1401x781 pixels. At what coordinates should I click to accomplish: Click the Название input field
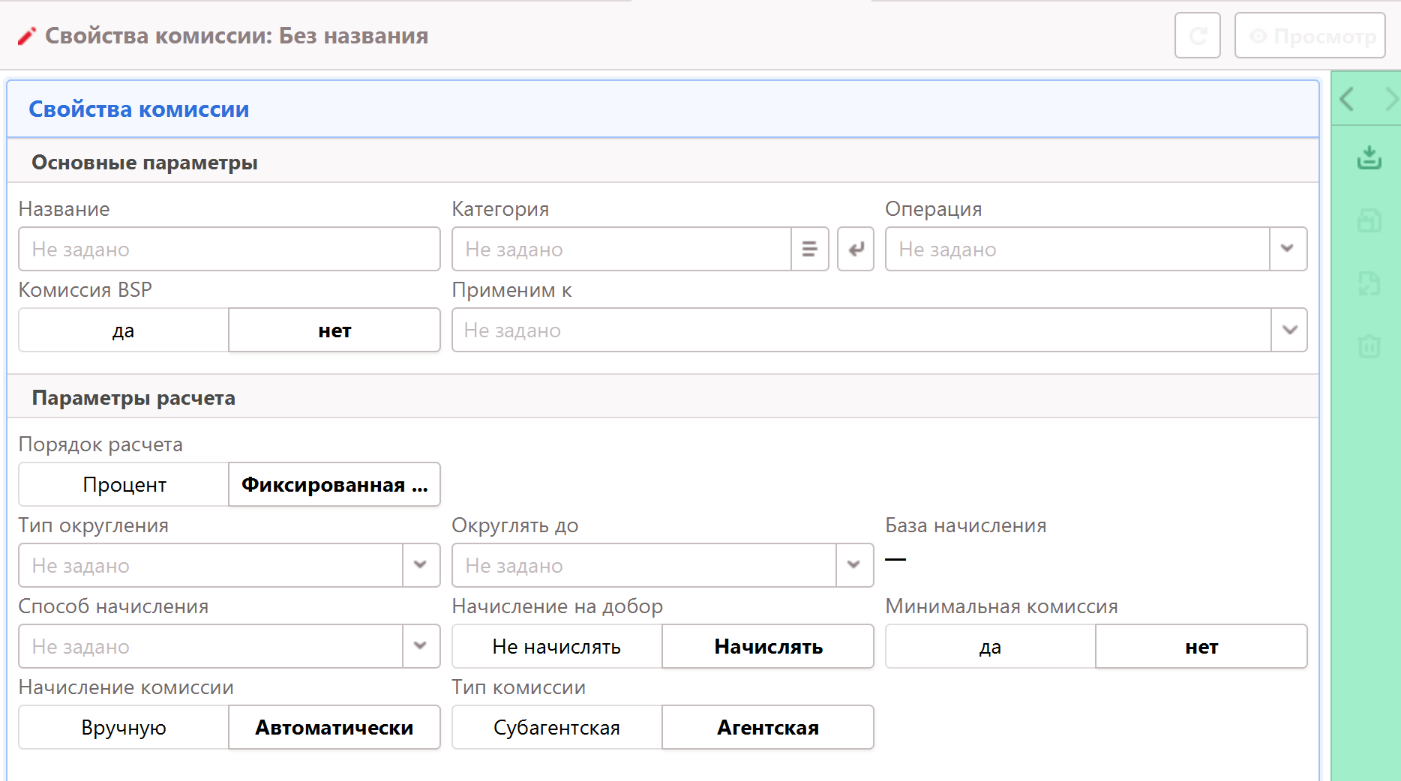click(229, 249)
